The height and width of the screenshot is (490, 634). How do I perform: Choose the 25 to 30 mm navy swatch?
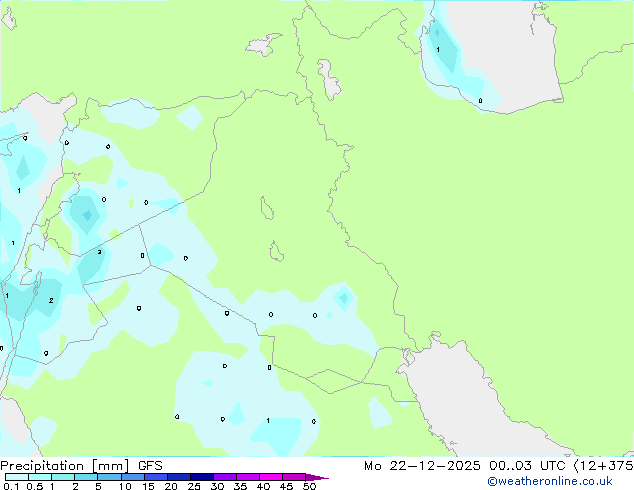[201, 477]
